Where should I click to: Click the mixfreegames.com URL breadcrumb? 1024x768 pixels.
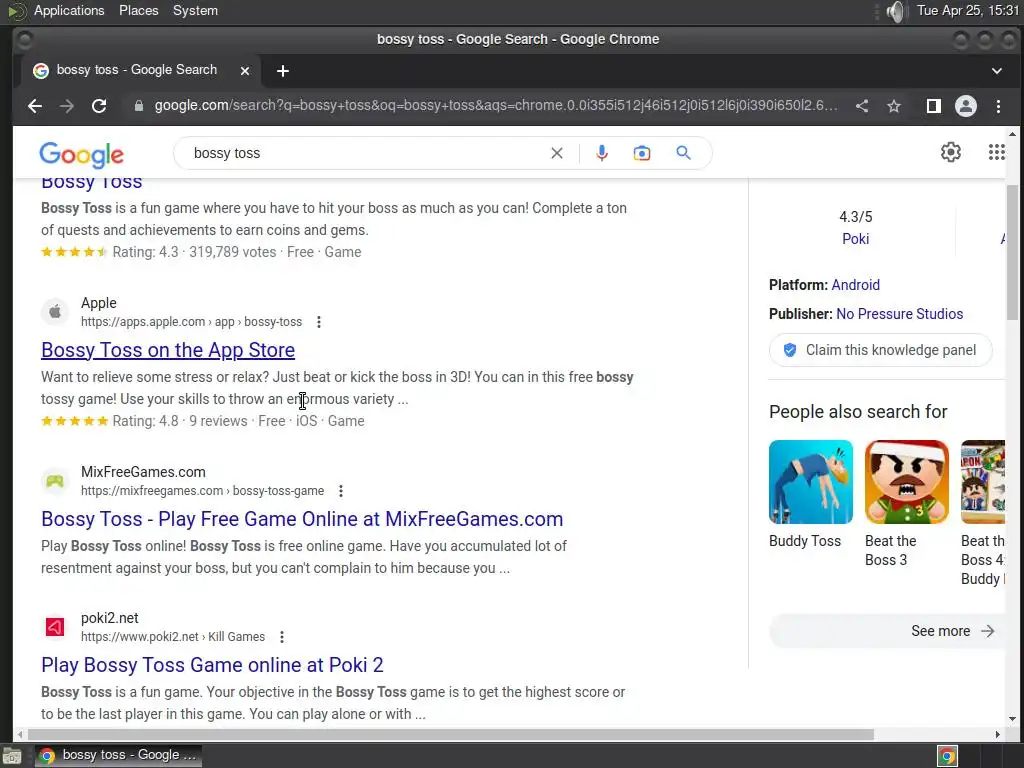click(202, 490)
